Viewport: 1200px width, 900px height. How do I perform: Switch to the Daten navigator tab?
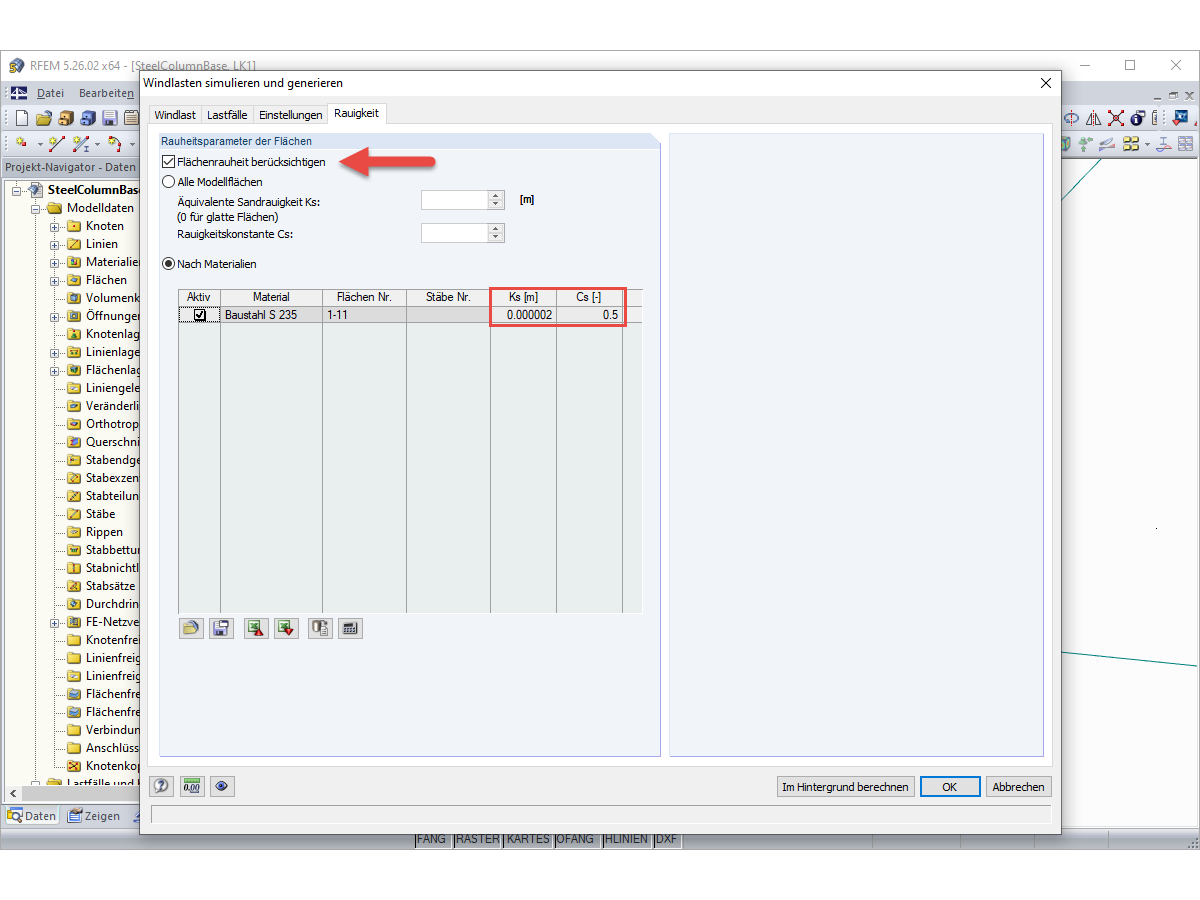click(31, 816)
